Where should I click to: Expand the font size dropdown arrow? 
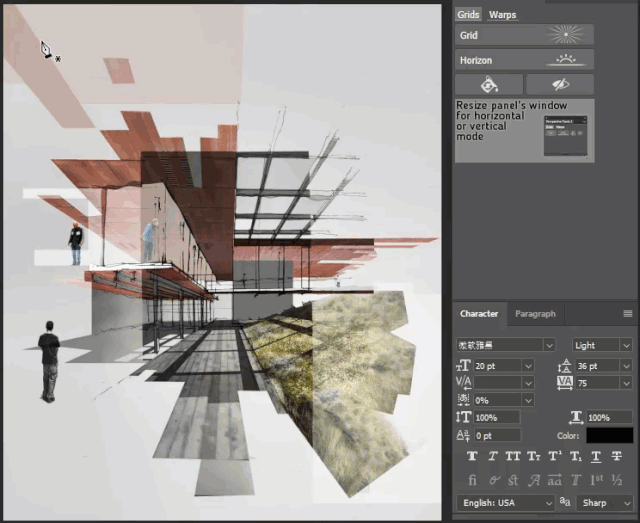pos(529,366)
